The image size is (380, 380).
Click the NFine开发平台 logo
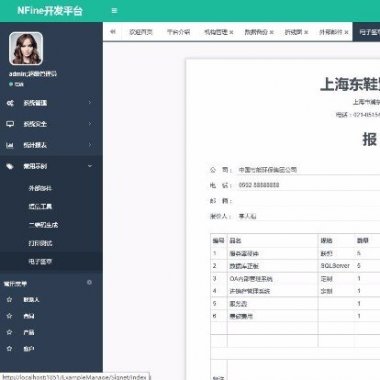50,11
